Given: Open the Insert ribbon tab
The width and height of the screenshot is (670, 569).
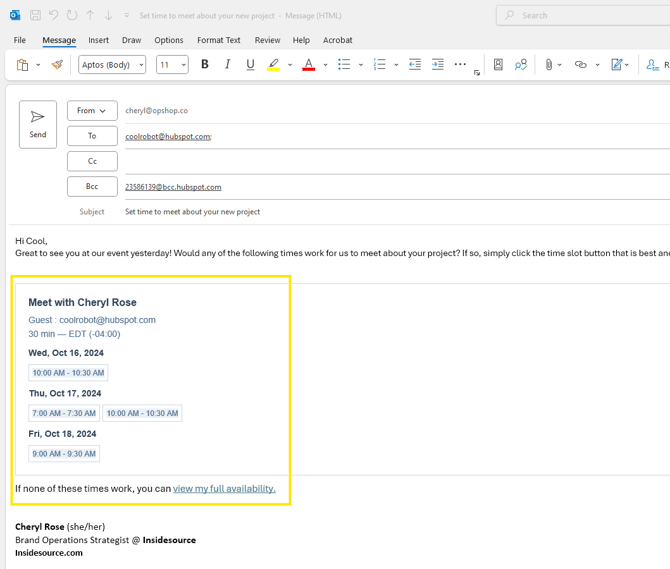Looking at the screenshot, I should click(98, 40).
